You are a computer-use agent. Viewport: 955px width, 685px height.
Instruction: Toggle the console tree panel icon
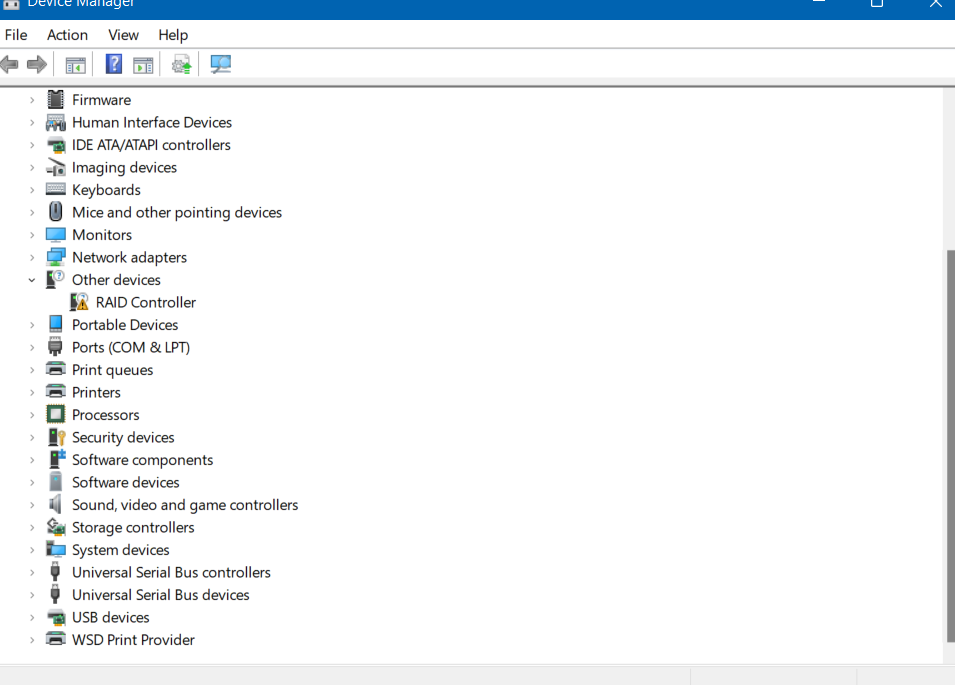click(75, 63)
